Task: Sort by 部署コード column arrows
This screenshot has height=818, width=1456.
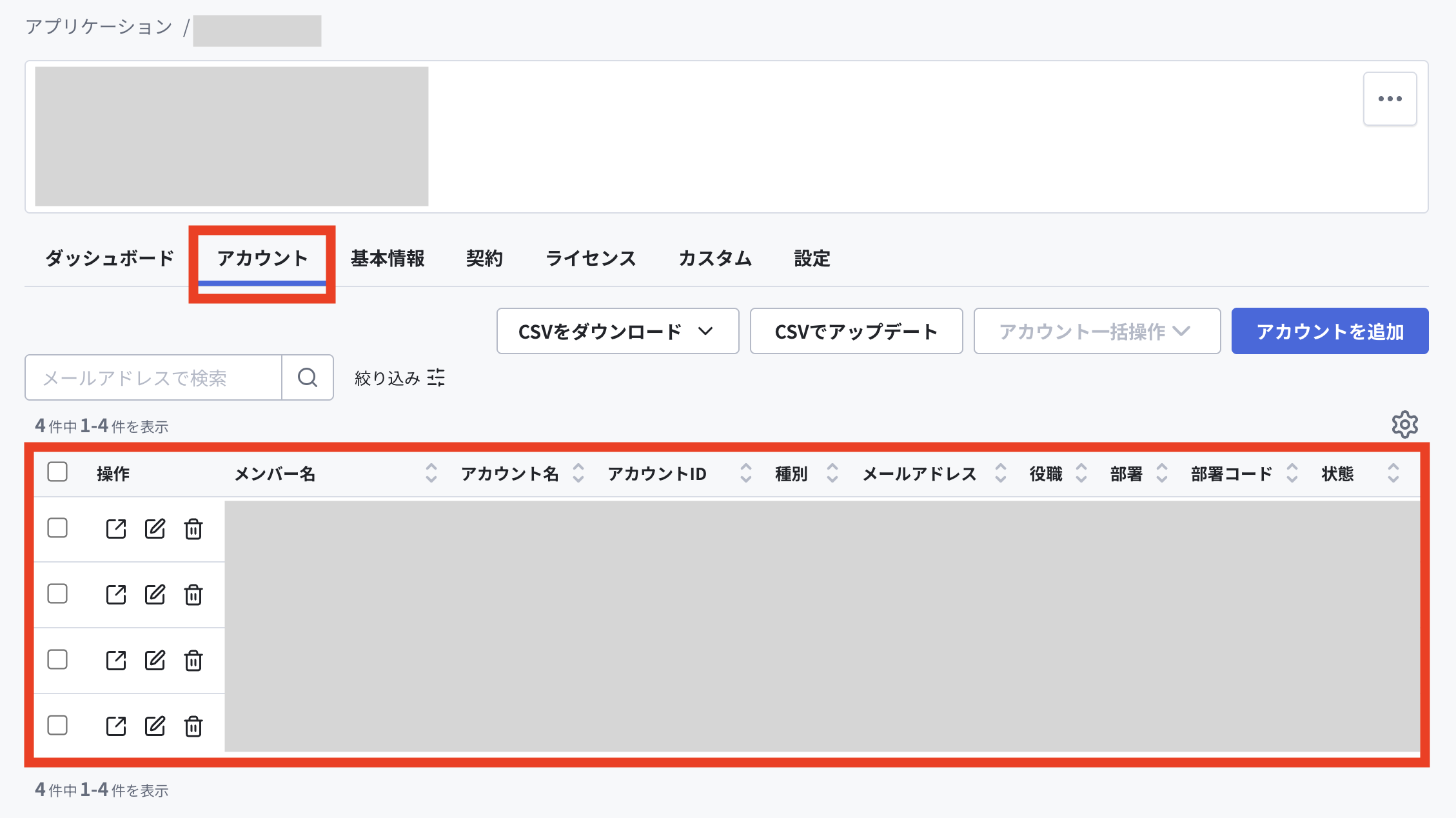Action: (x=1292, y=474)
